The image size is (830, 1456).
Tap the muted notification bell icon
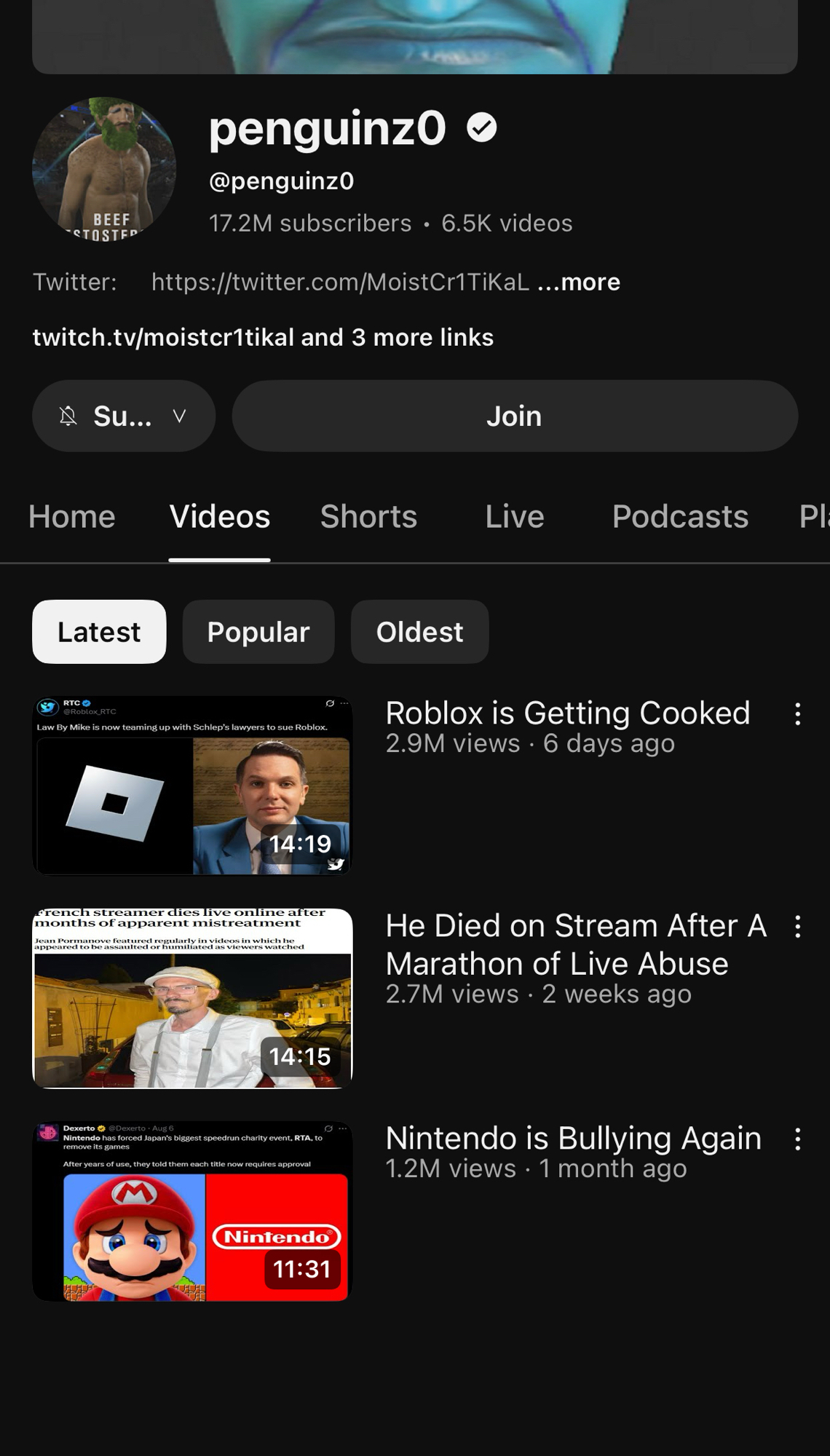(68, 416)
